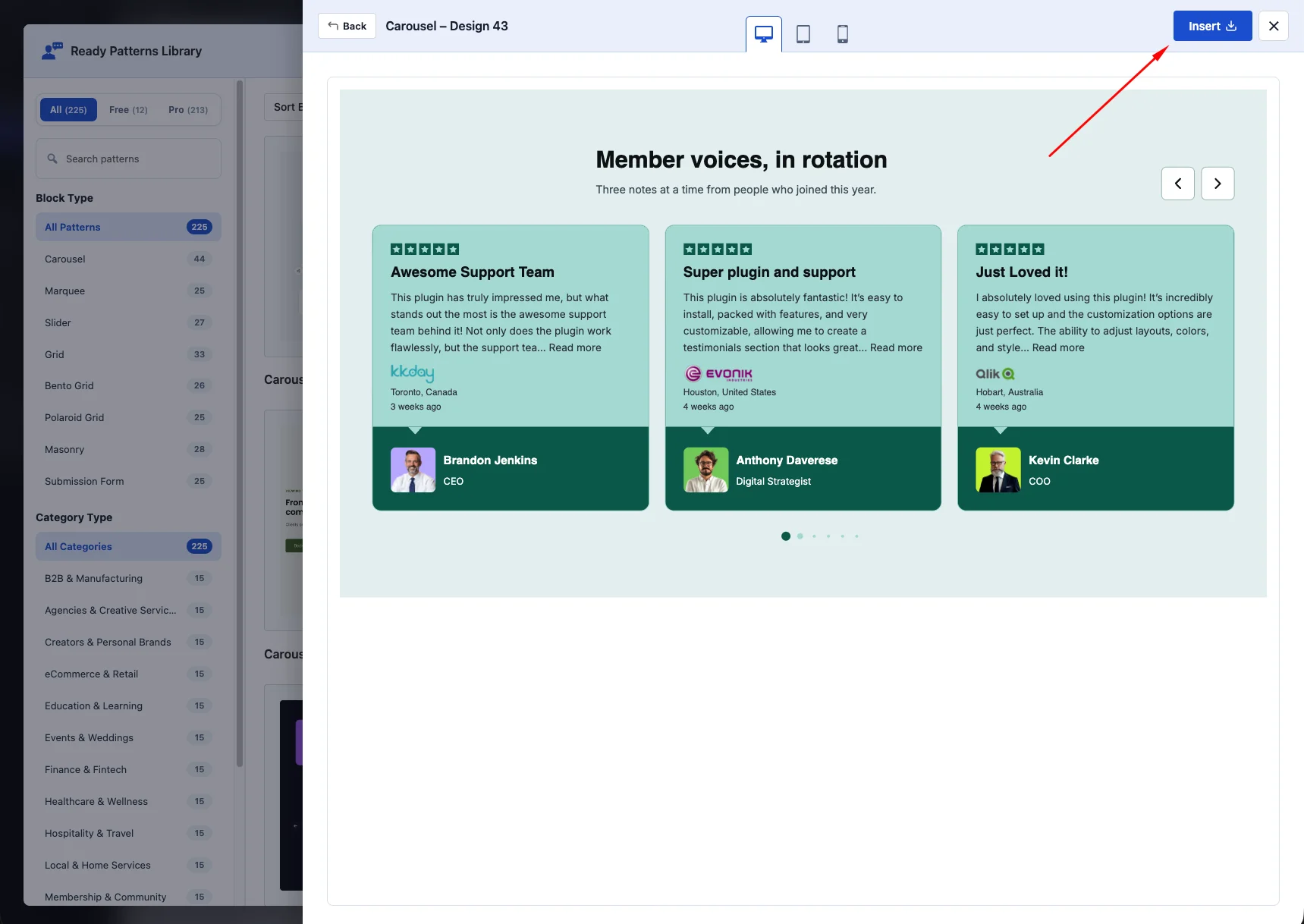Screen dimensions: 1304x924
Task: Select All Categories filter
Action: tap(128, 546)
